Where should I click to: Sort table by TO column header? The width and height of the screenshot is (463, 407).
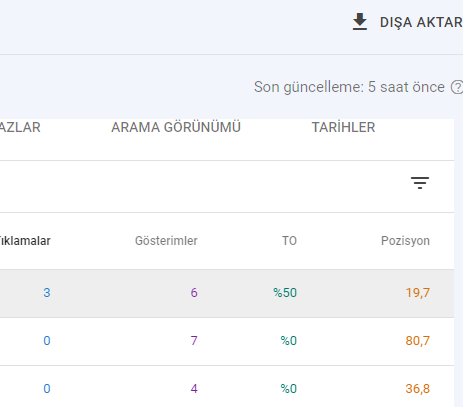click(x=289, y=241)
